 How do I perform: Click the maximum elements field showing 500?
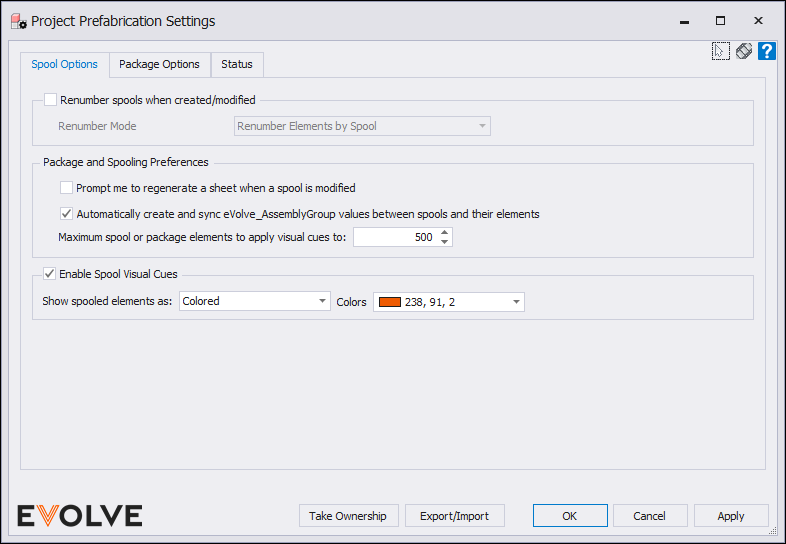396,237
